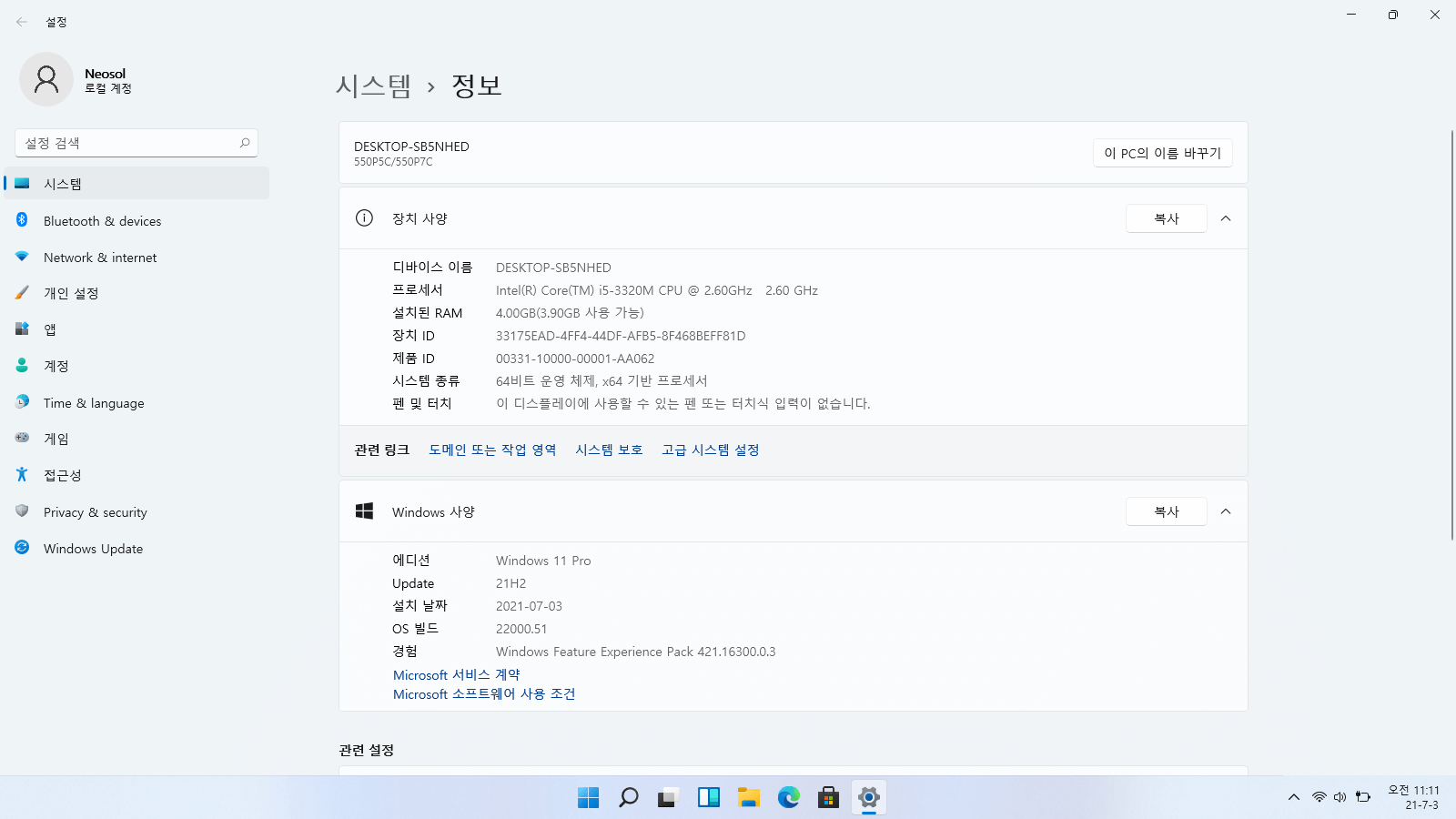Open Microsoft Store from the taskbar
The width and height of the screenshot is (1456, 819).
pos(828,798)
